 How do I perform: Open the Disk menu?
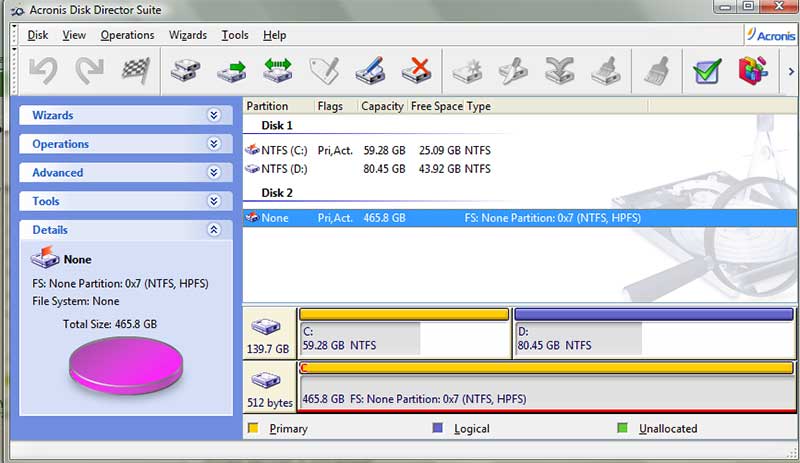38,35
